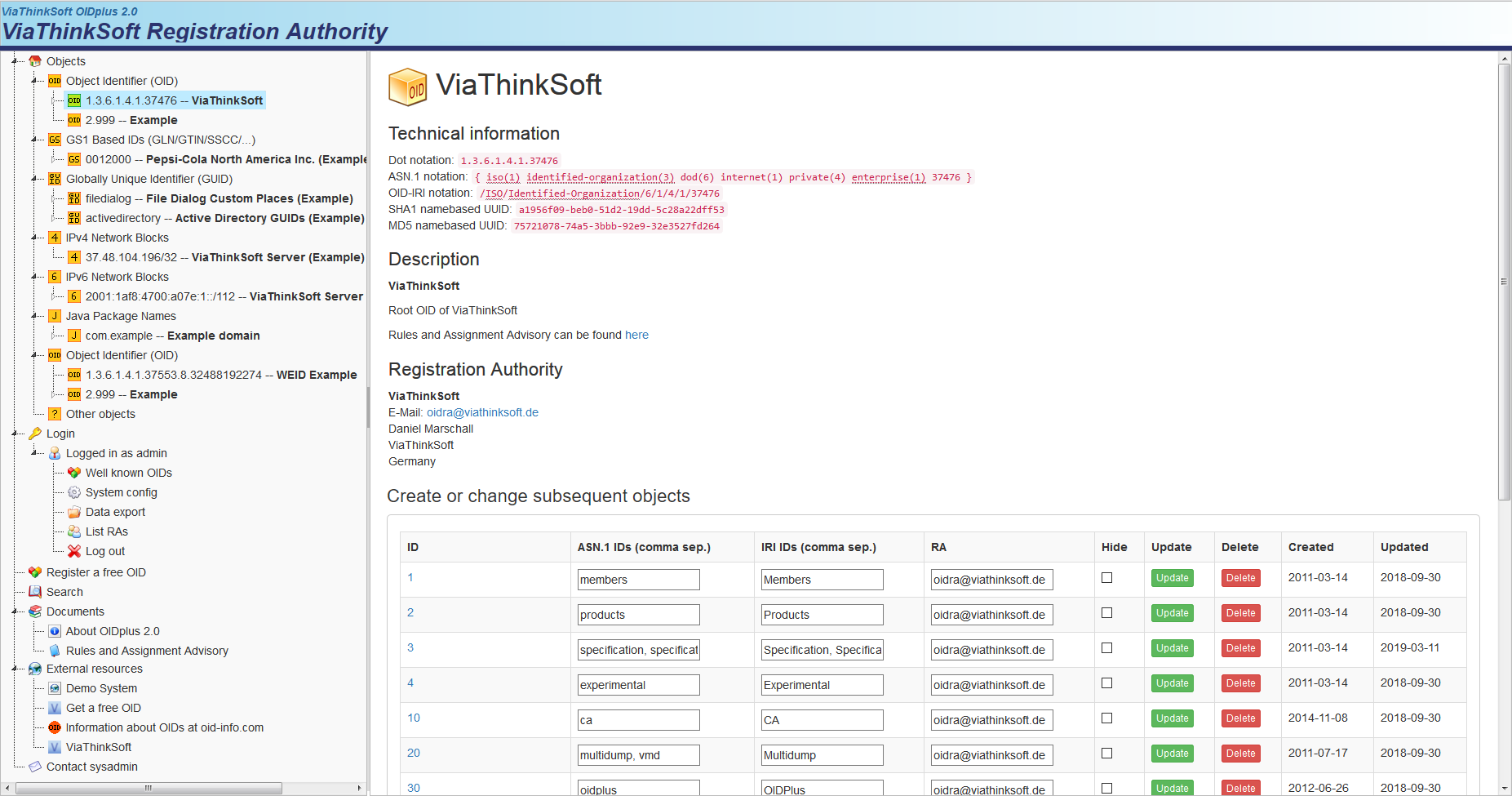The width and height of the screenshot is (1512, 796).
Task: Click the Demo System icon
Action: click(x=55, y=688)
